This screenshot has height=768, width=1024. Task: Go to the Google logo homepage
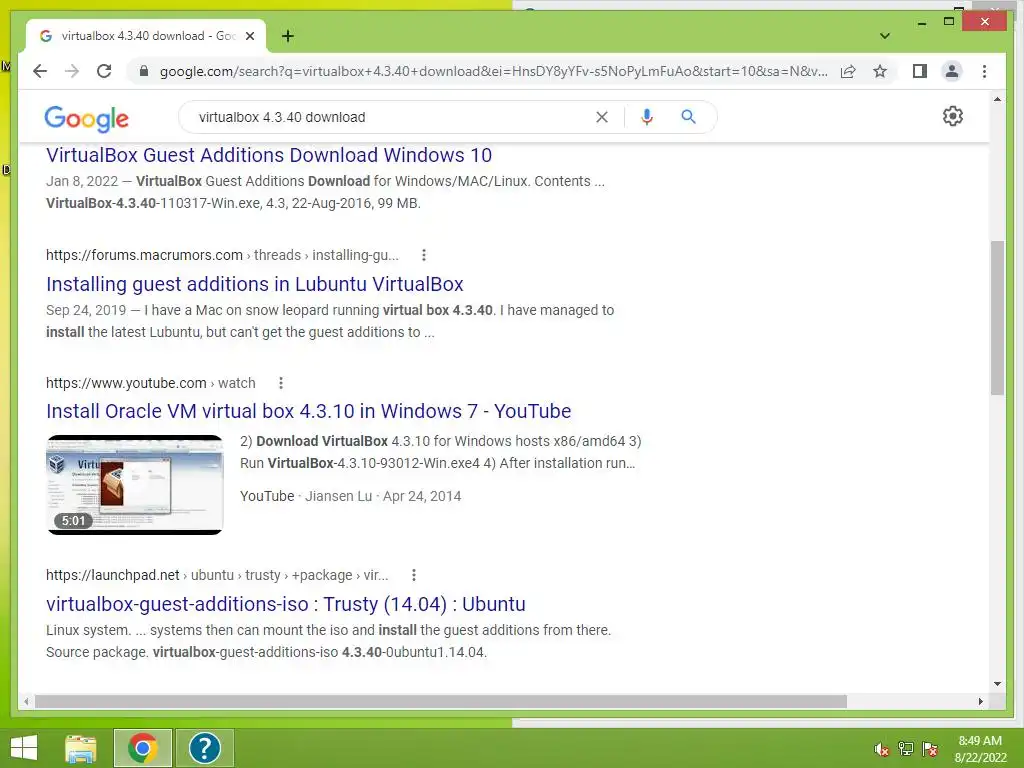pyautogui.click(x=86, y=118)
